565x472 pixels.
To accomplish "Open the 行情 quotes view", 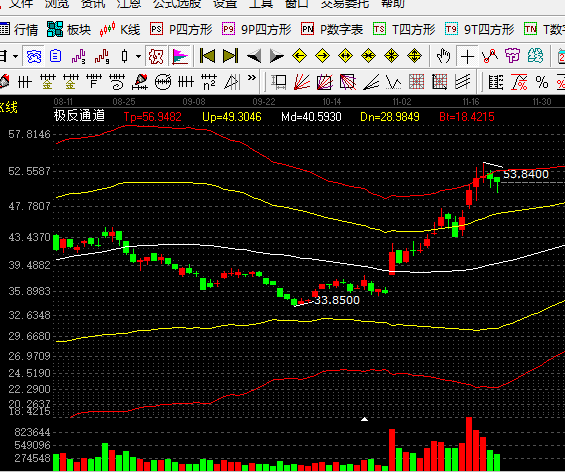I will [19, 30].
